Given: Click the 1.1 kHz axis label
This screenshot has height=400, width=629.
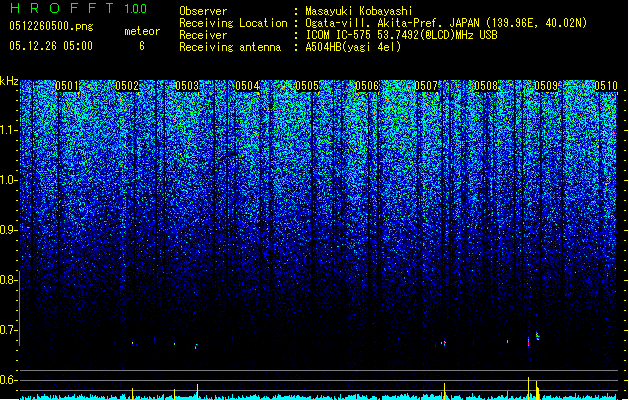Looking at the screenshot, I should click(8, 130).
